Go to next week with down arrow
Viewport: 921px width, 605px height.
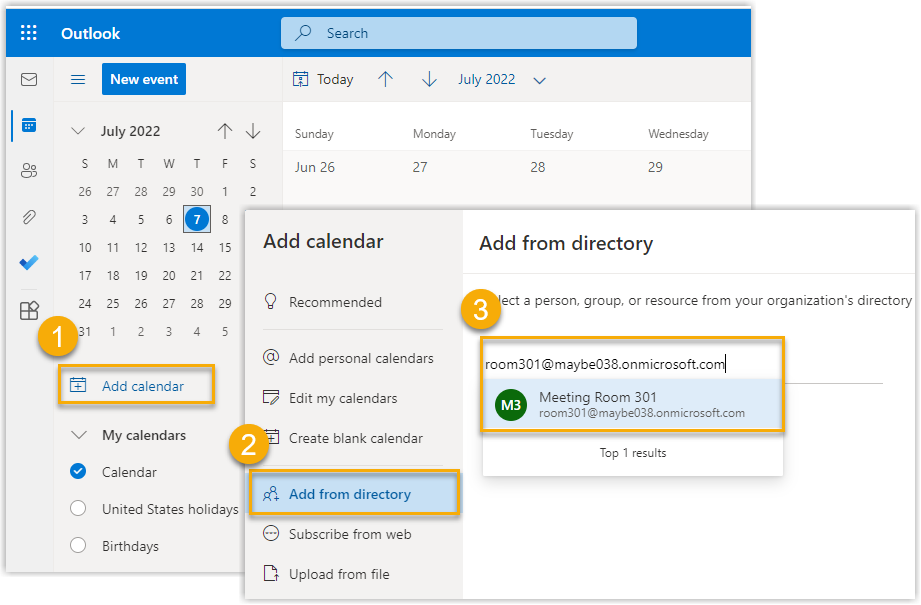pos(430,80)
